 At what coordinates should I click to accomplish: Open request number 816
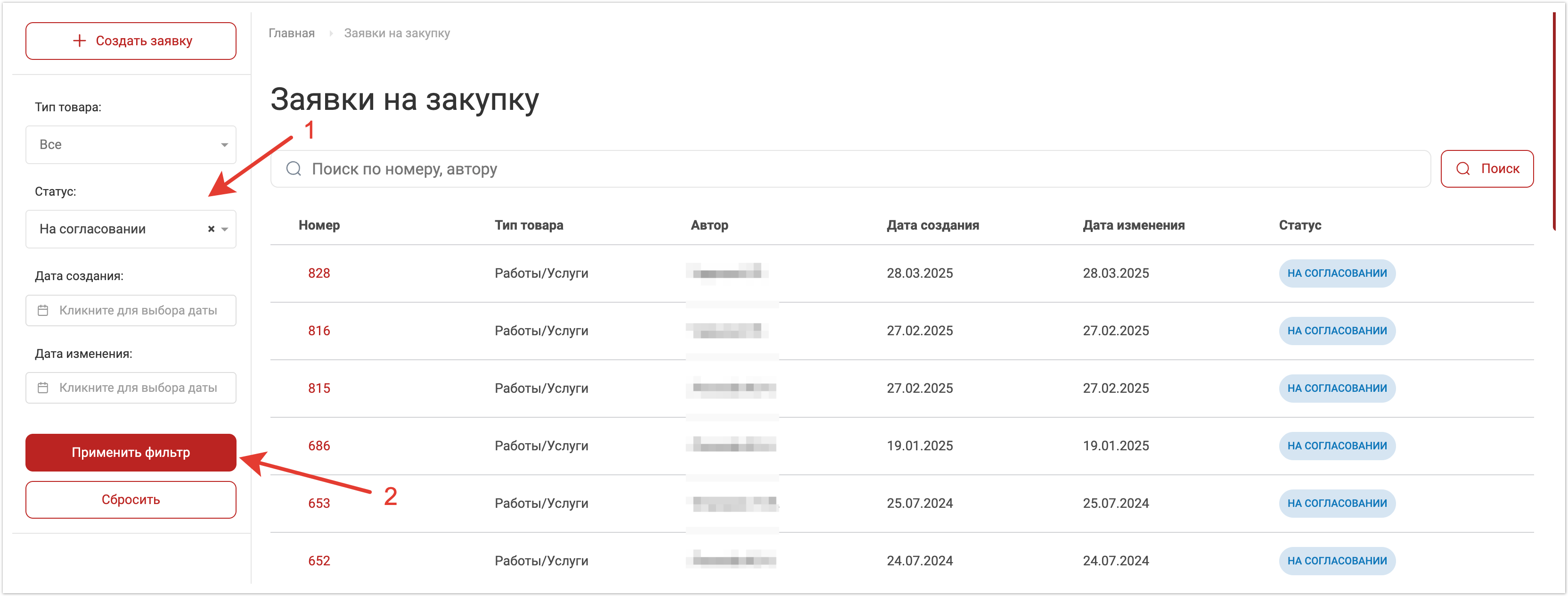[x=318, y=330]
